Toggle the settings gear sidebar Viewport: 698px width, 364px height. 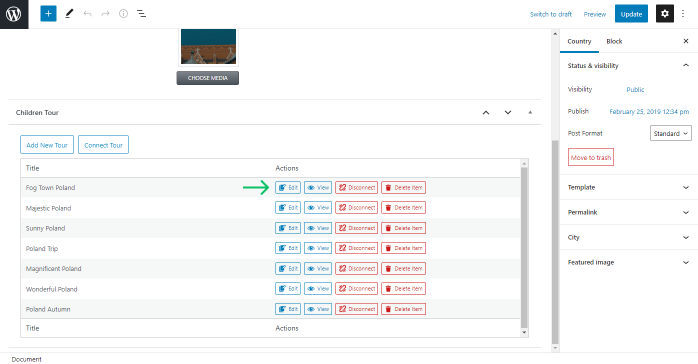click(x=665, y=14)
